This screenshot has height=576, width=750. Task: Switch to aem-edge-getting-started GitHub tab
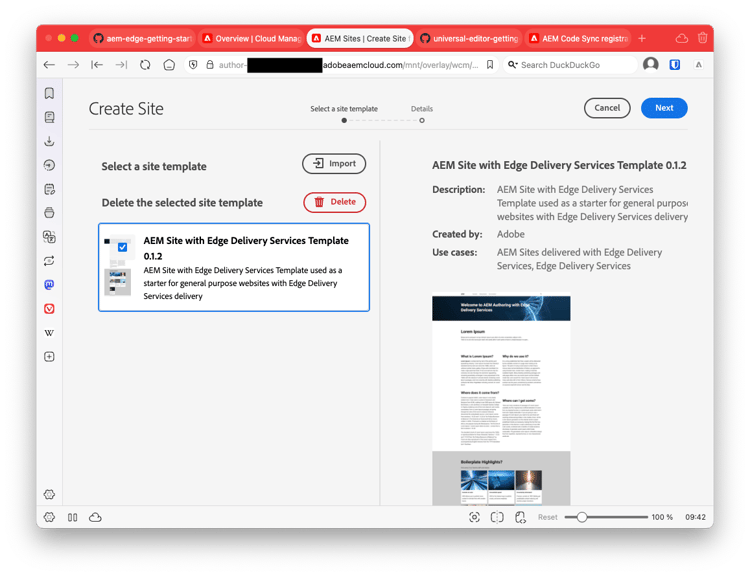click(143, 38)
